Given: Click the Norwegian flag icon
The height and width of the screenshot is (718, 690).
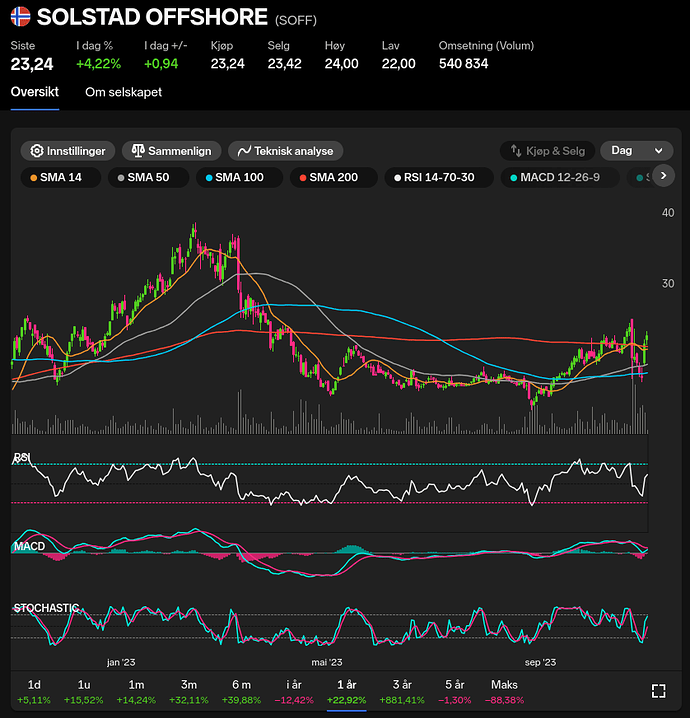Looking at the screenshot, I should [21, 16].
